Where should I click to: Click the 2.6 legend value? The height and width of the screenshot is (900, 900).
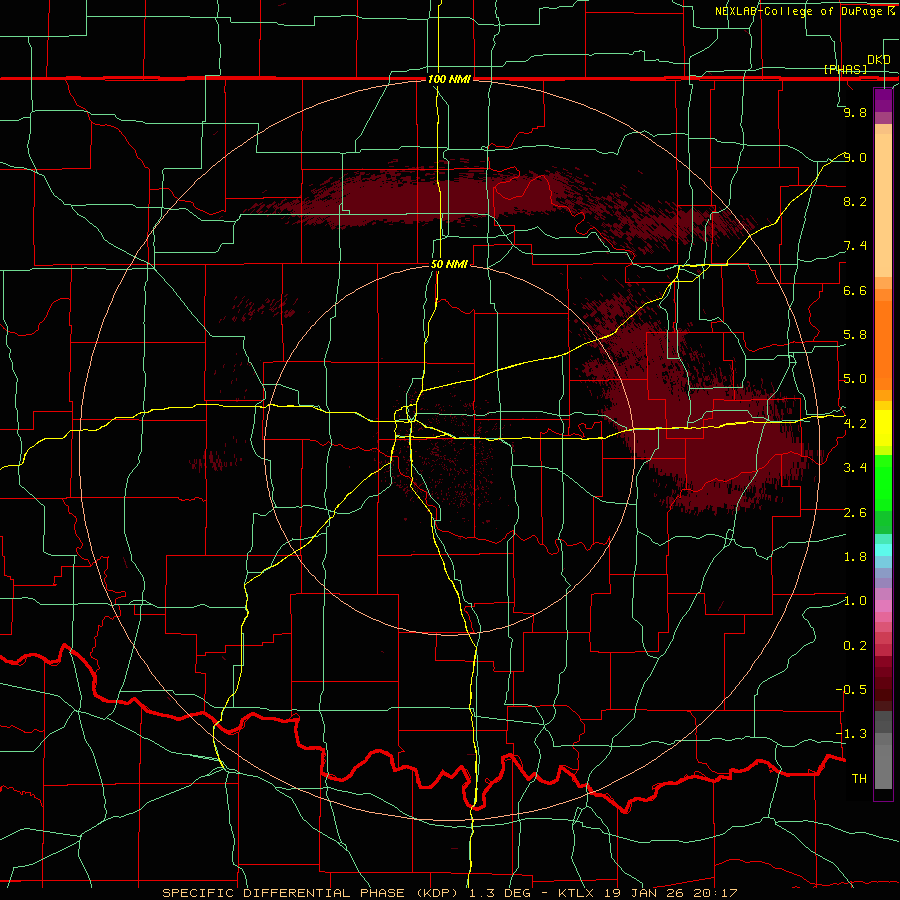point(855,513)
